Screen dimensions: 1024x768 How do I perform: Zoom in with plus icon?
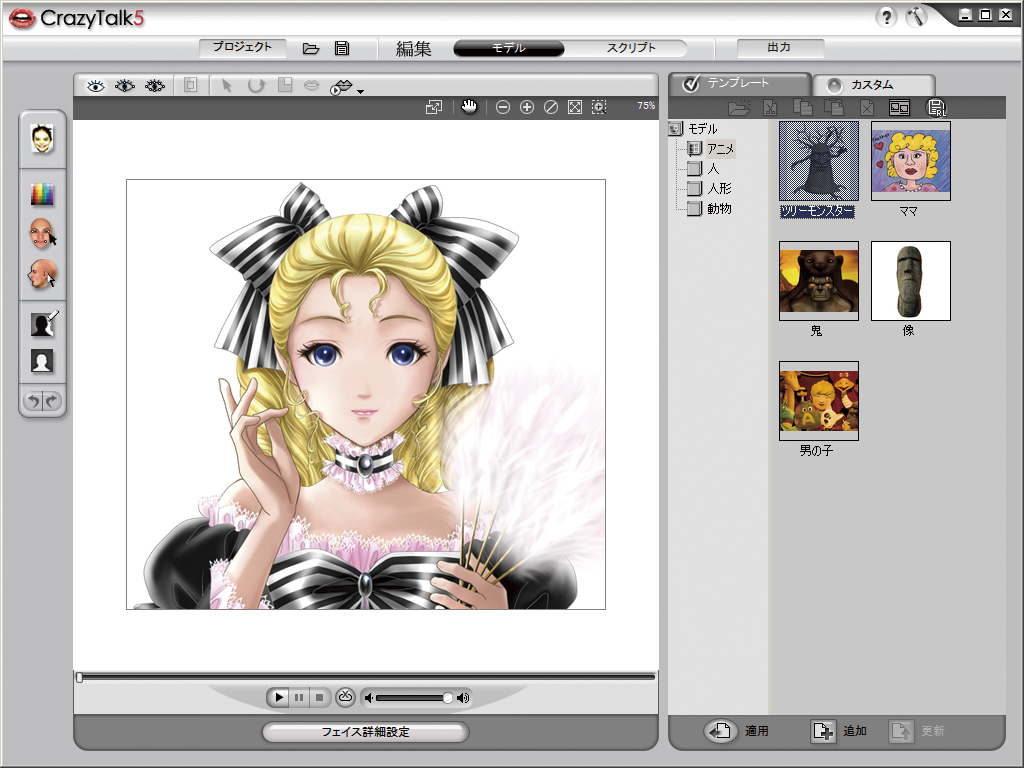tap(526, 107)
